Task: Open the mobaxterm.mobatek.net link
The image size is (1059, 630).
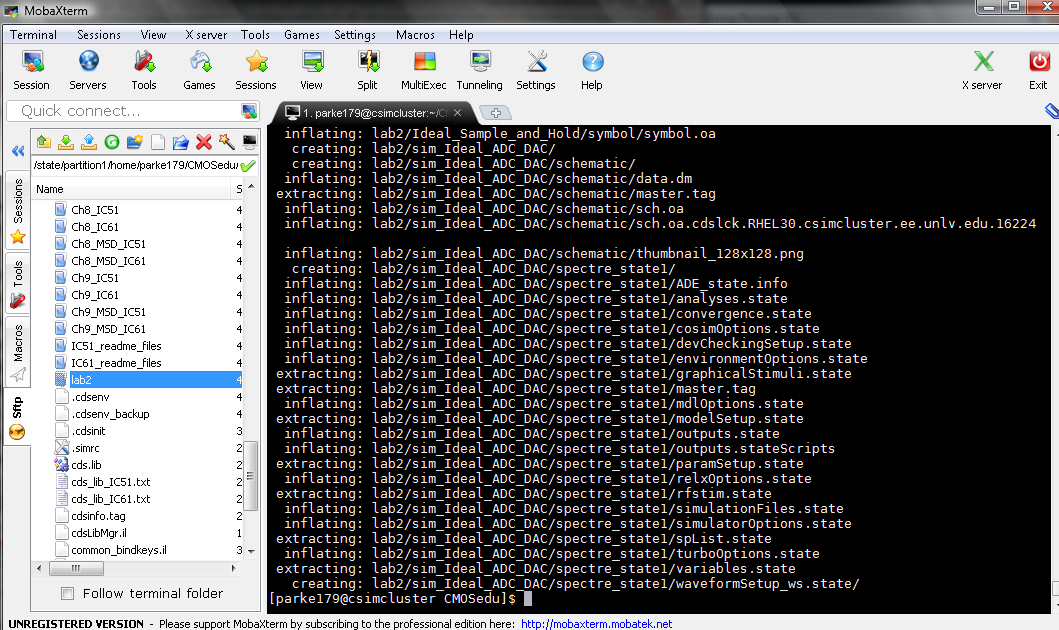Action: (596, 624)
